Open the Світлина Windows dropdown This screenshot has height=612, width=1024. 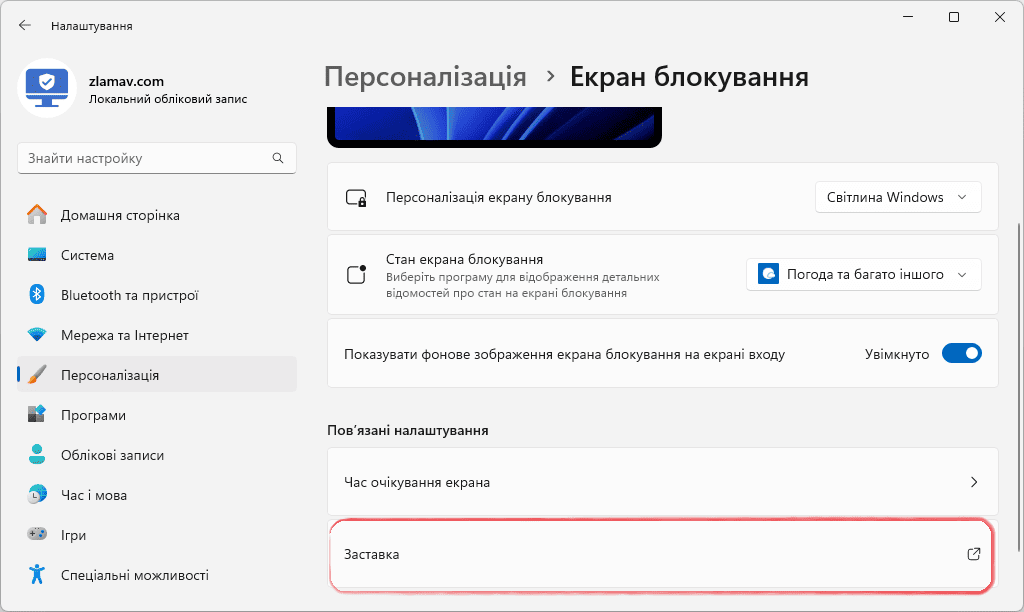click(898, 197)
